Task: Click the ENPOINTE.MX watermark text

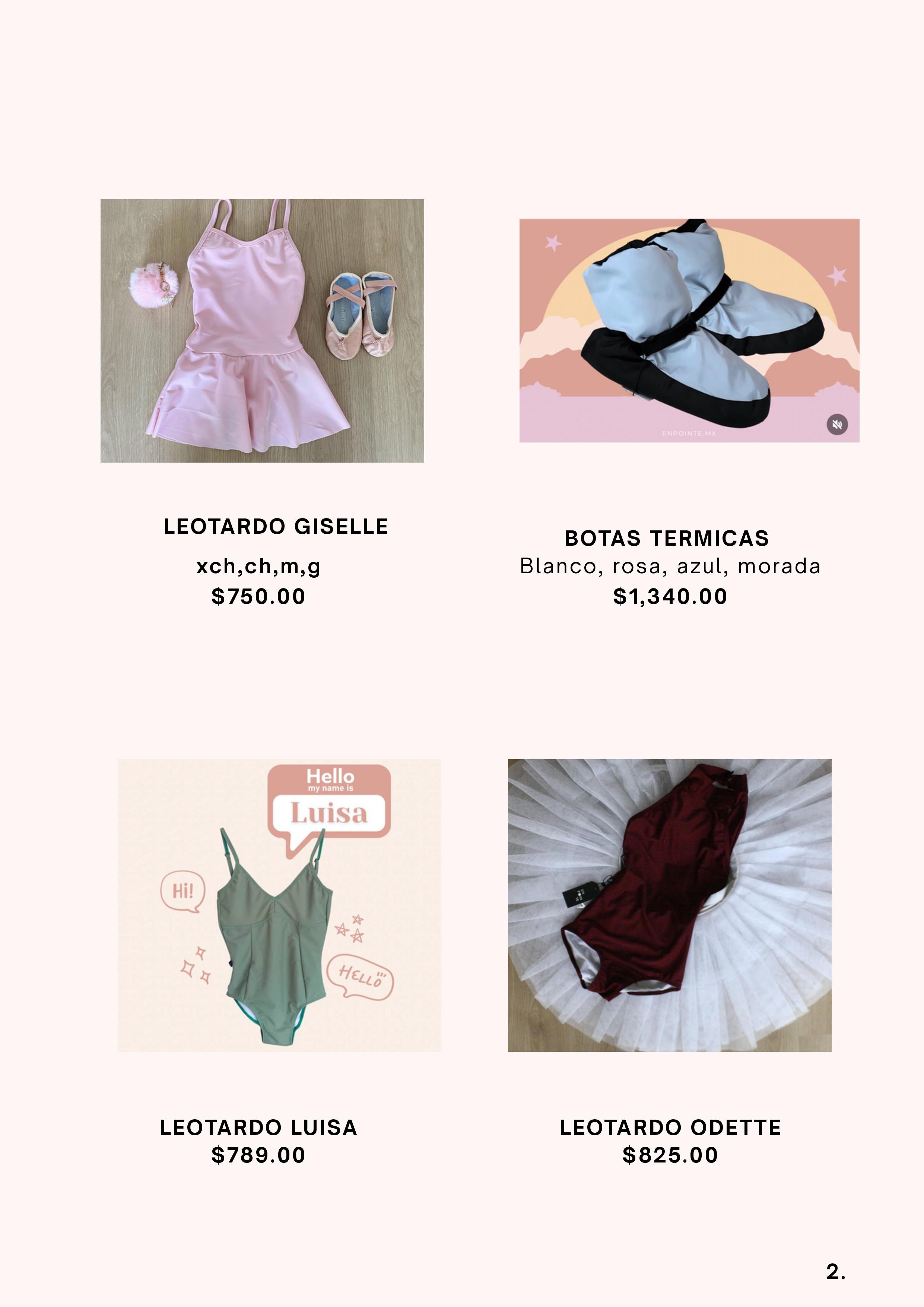Action: click(x=689, y=434)
